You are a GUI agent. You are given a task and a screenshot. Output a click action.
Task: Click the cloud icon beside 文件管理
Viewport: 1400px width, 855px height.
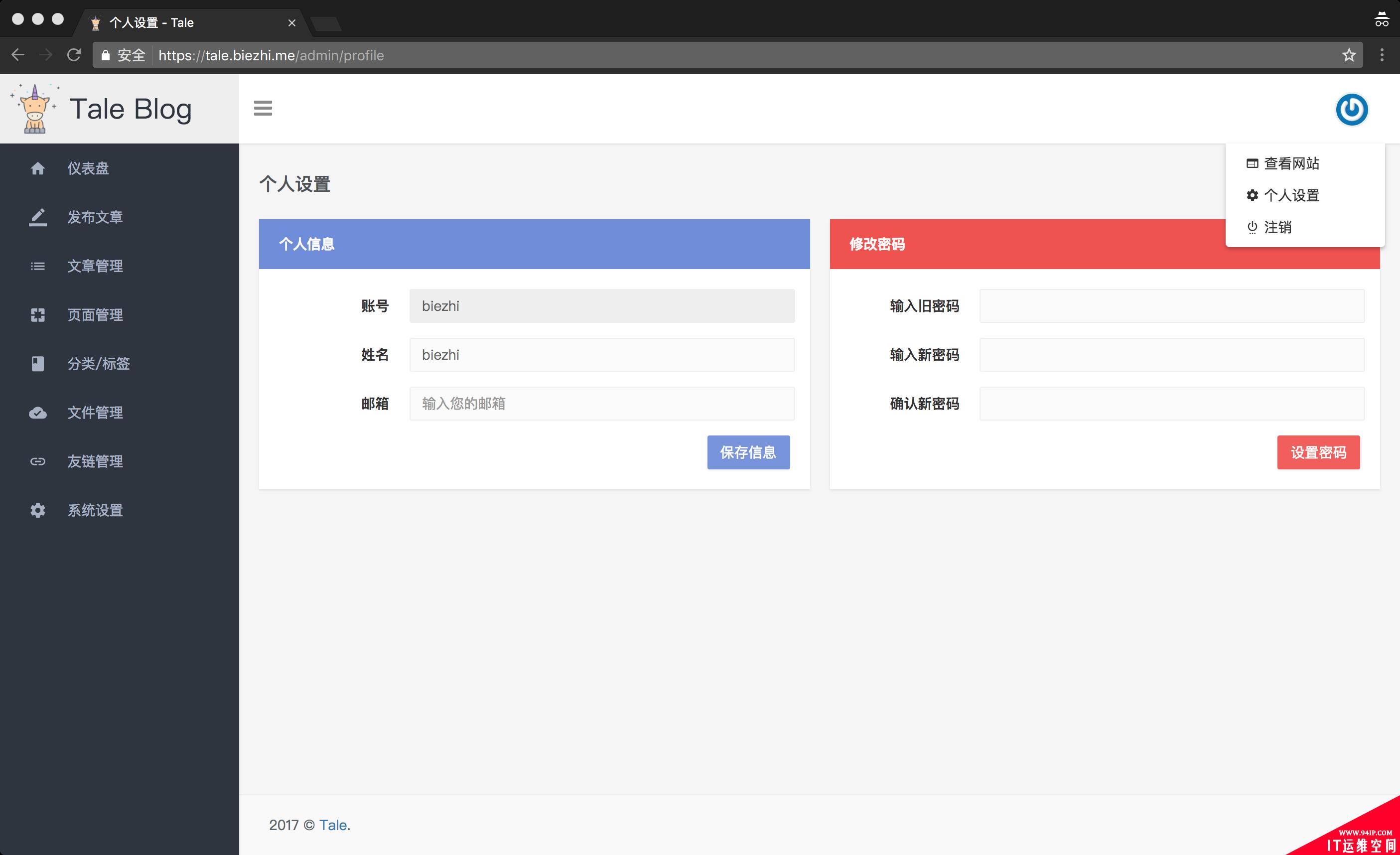(x=37, y=413)
